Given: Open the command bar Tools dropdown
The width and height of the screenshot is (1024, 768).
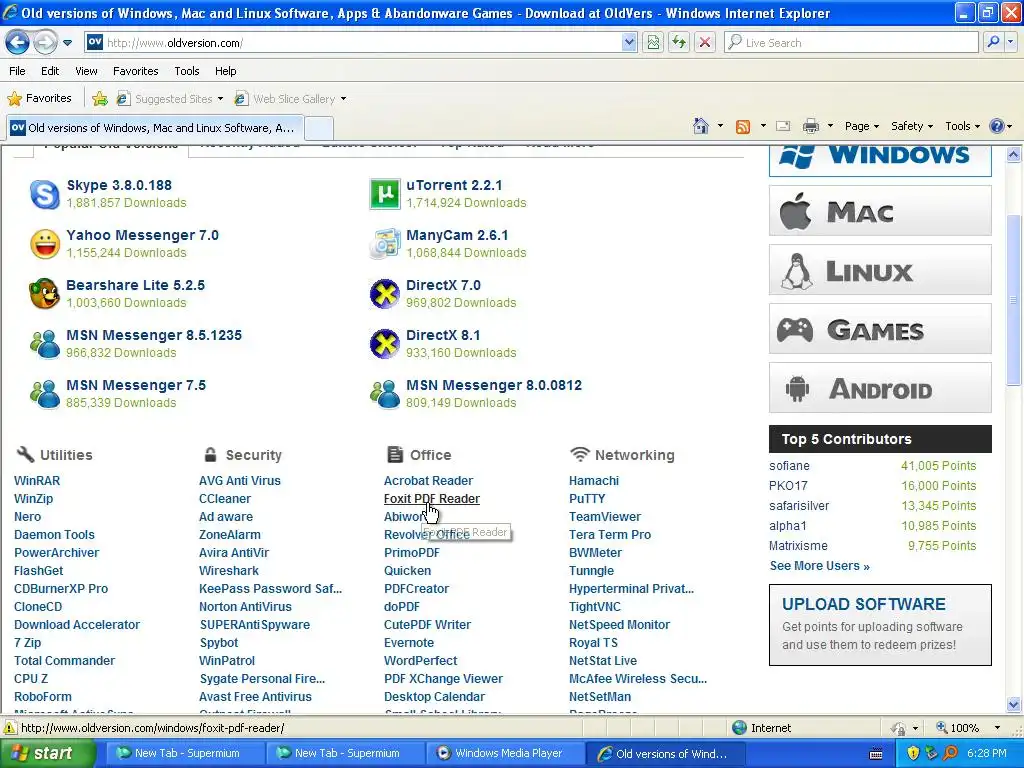Looking at the screenshot, I should [962, 126].
